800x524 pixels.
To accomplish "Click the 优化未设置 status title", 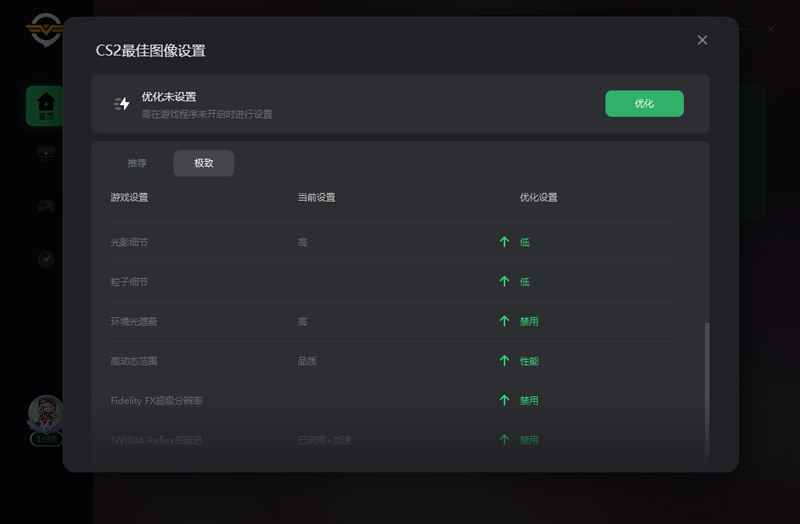I will (169, 96).
